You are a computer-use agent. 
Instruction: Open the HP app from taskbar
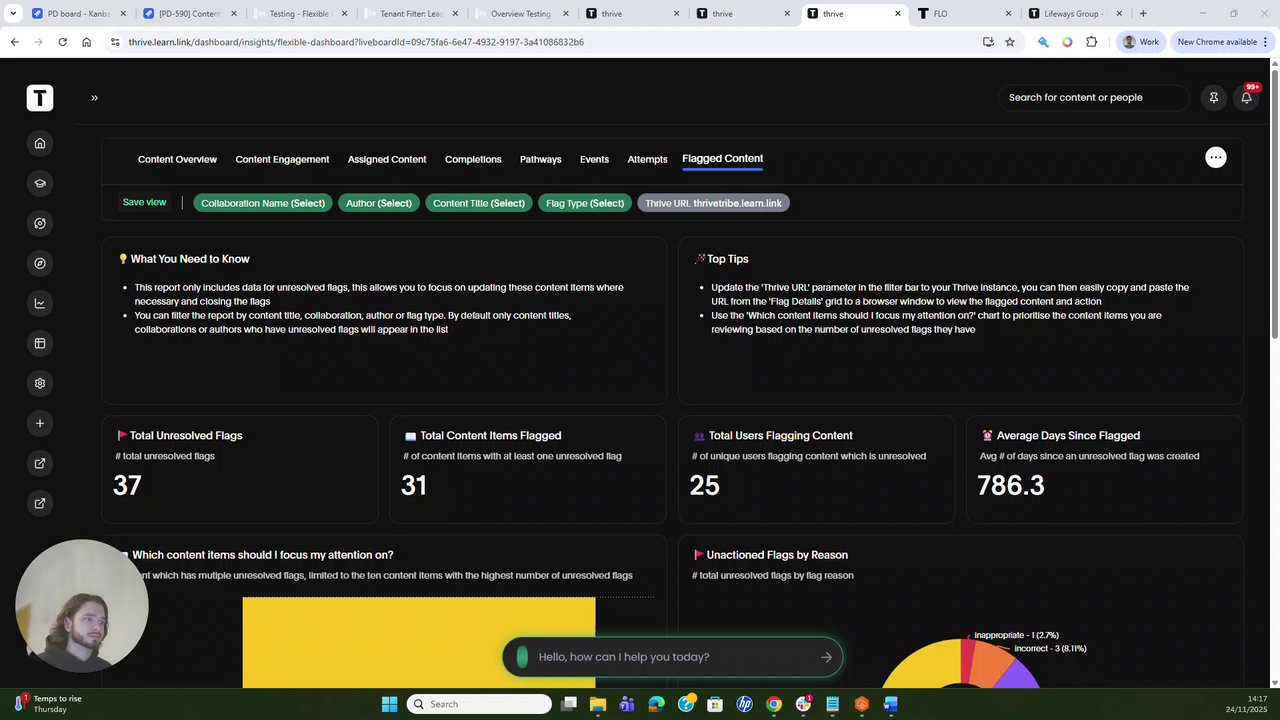tap(744, 704)
